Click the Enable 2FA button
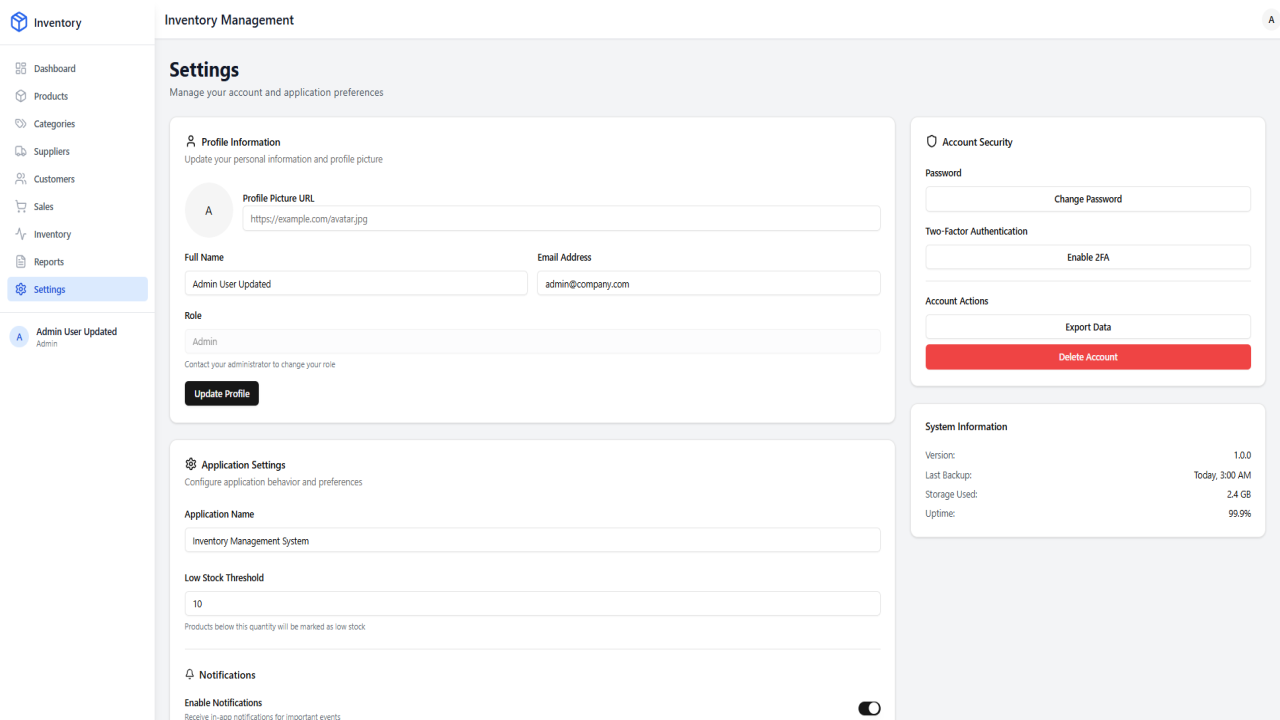Image resolution: width=1280 pixels, height=720 pixels. click(x=1088, y=257)
